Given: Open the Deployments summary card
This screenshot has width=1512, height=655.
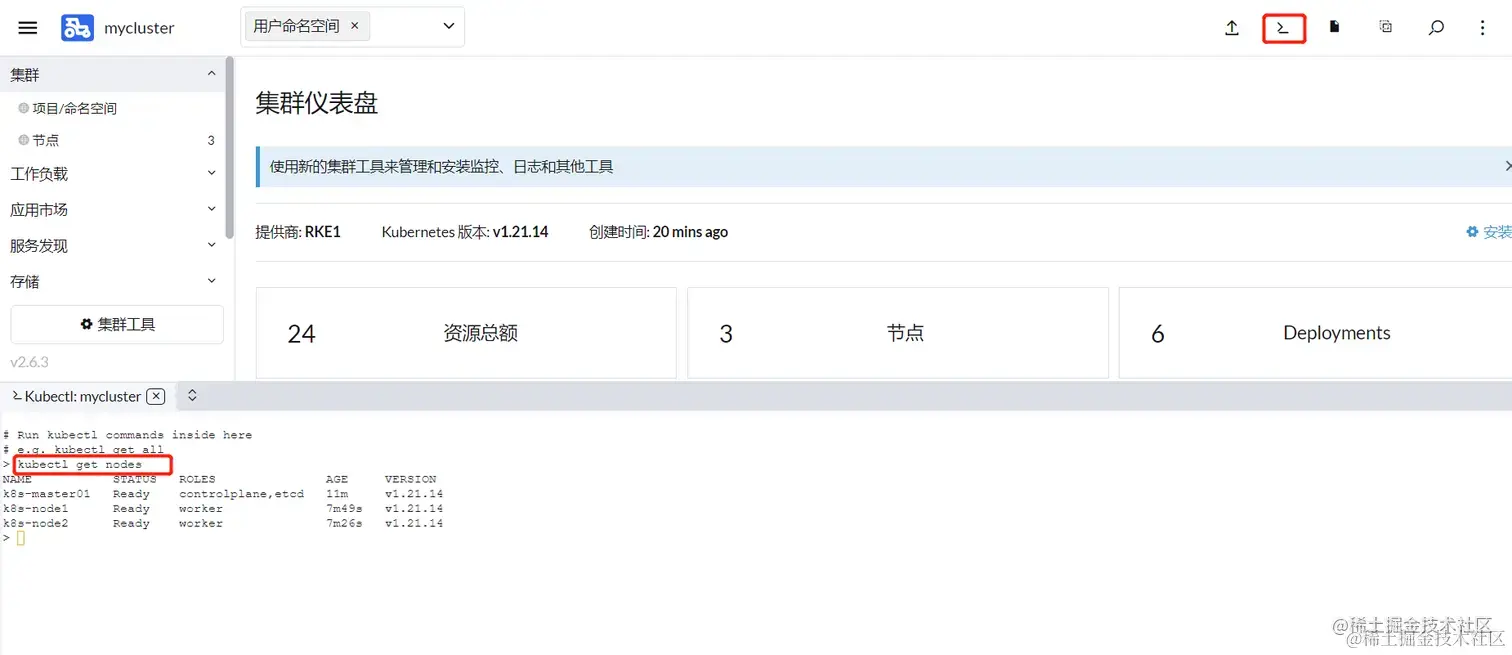Looking at the screenshot, I should tap(1315, 333).
